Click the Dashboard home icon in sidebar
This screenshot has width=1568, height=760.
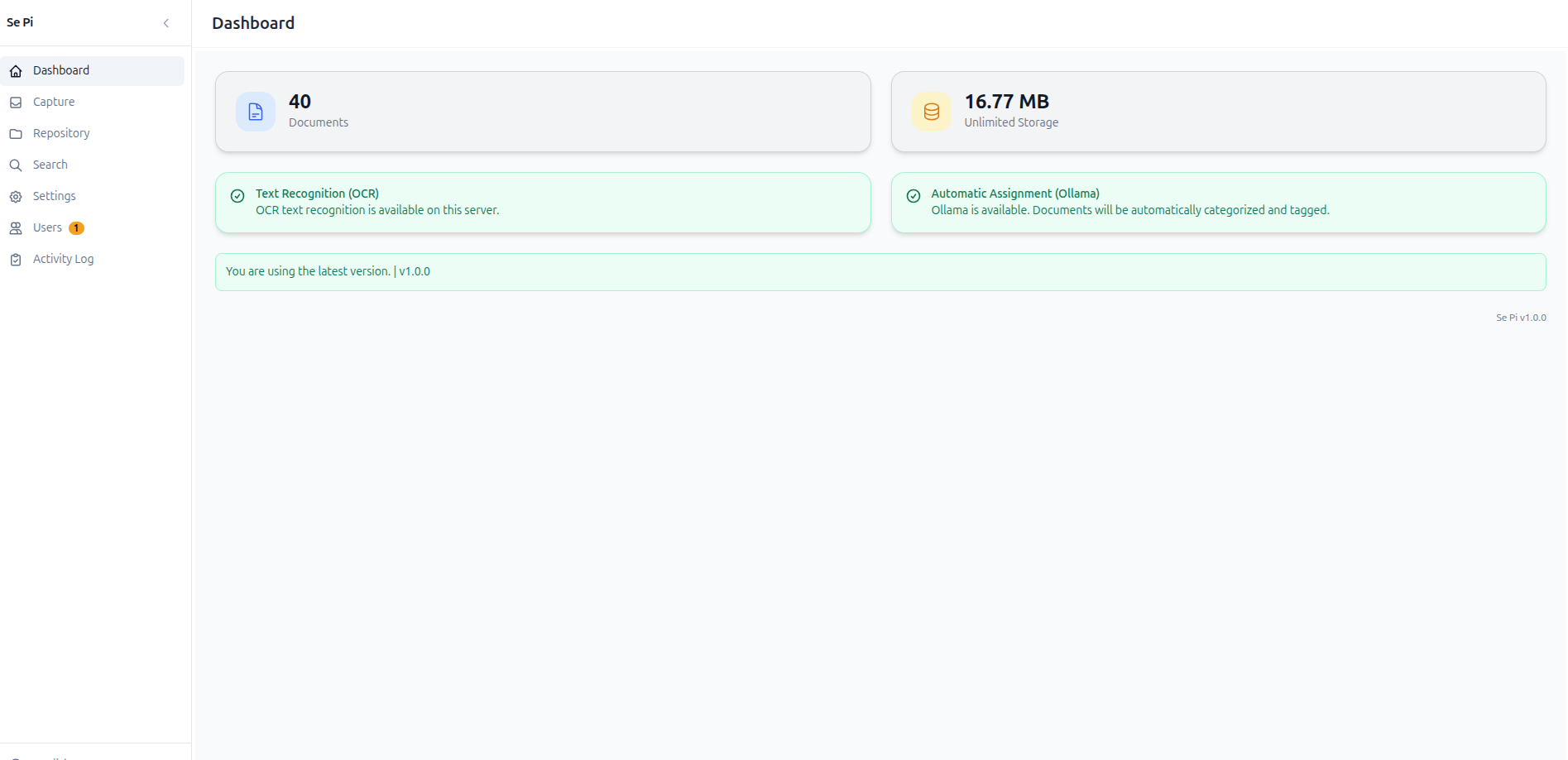[x=16, y=71]
